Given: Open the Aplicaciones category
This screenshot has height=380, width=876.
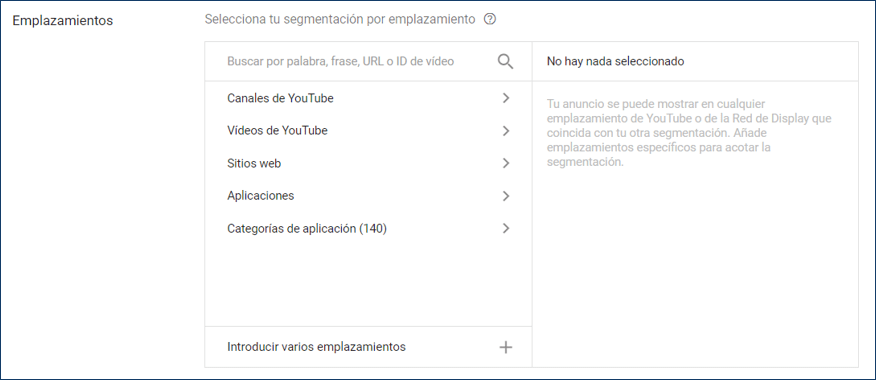Looking at the screenshot, I should pos(368,196).
